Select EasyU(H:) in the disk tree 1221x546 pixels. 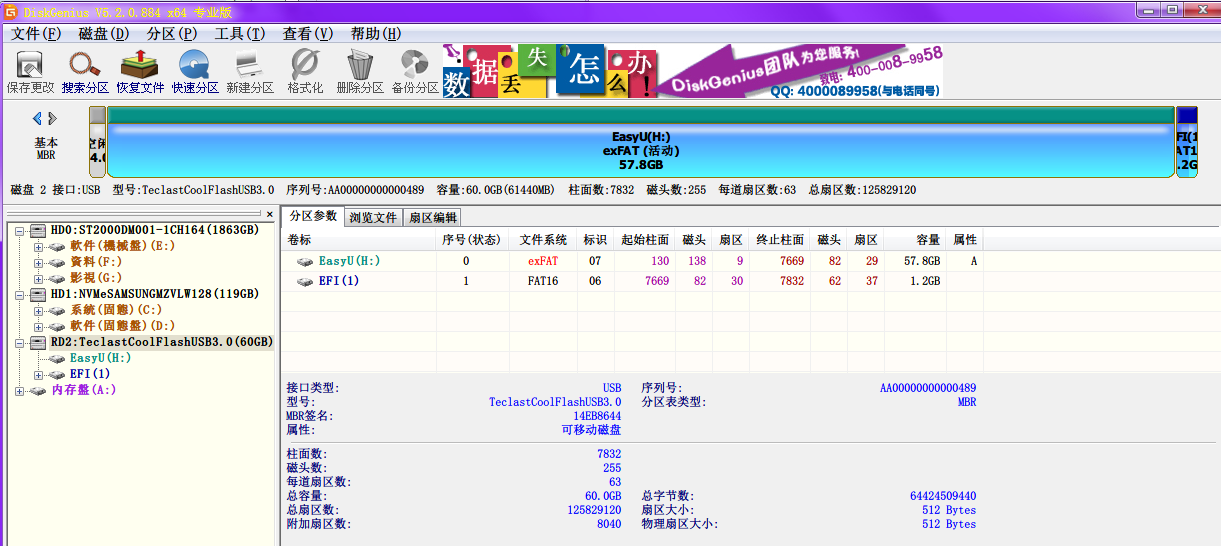click(100, 358)
